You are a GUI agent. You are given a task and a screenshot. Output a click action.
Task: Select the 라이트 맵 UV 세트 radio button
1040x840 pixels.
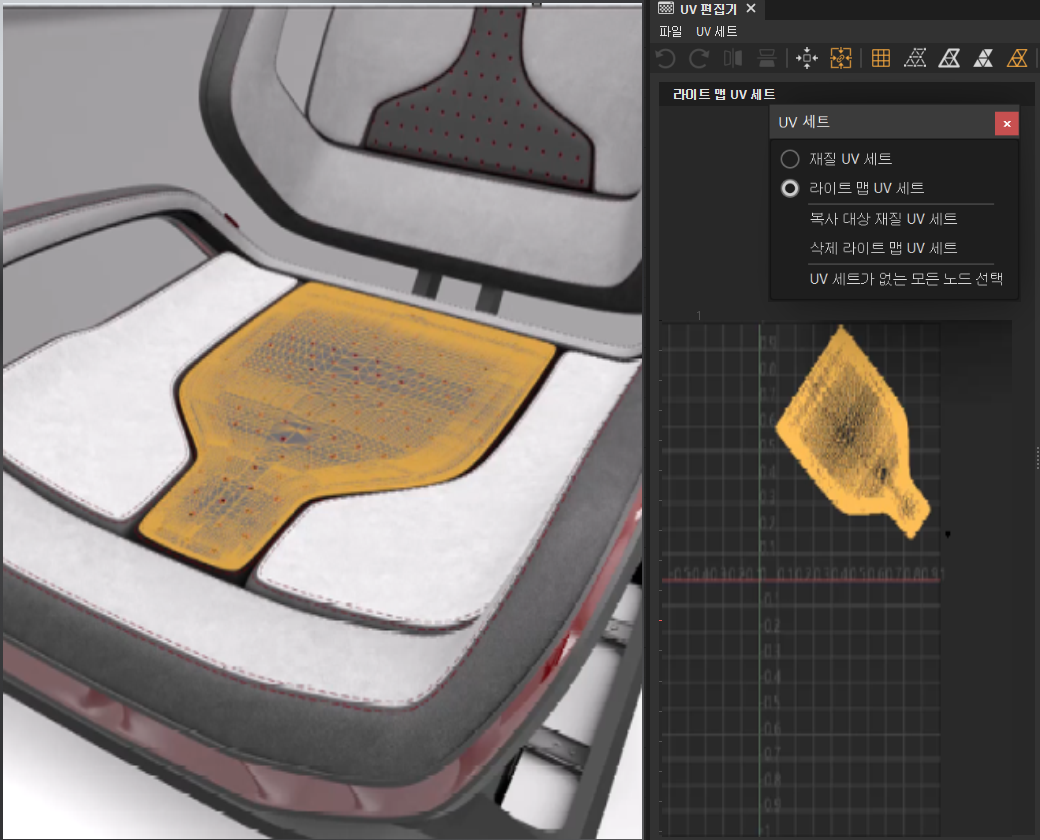(x=790, y=188)
